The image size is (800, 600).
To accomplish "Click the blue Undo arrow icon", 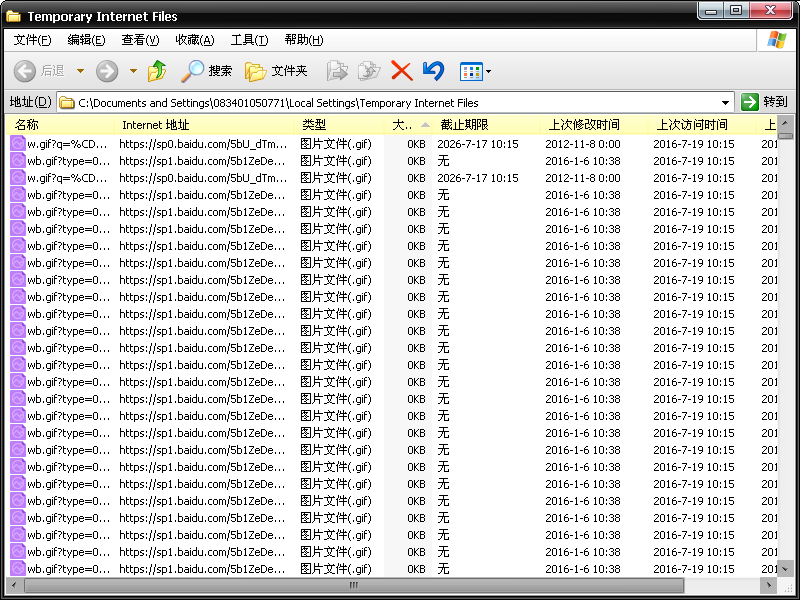I will 434,71.
